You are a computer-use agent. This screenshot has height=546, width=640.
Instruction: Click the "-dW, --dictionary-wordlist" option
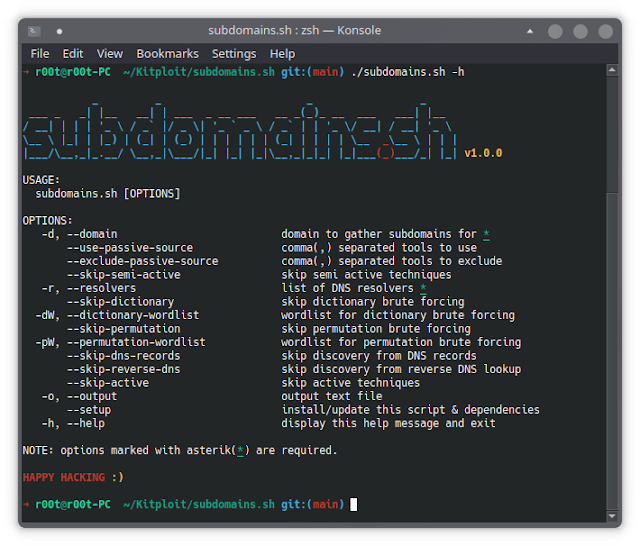117,315
